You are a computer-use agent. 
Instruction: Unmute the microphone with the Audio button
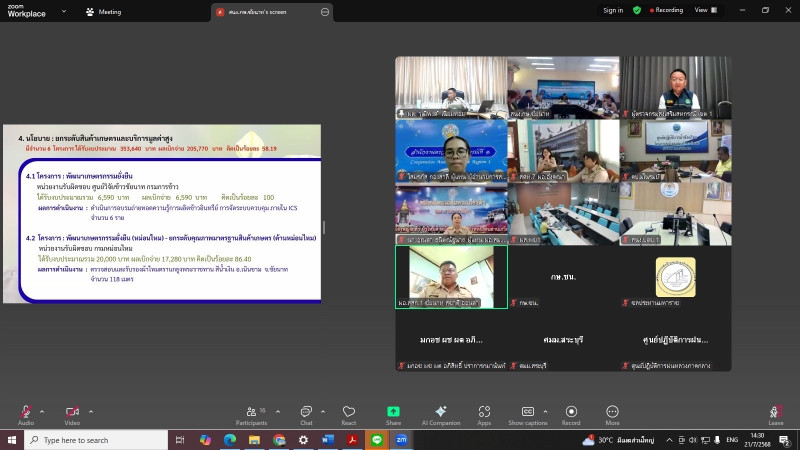click(25, 414)
